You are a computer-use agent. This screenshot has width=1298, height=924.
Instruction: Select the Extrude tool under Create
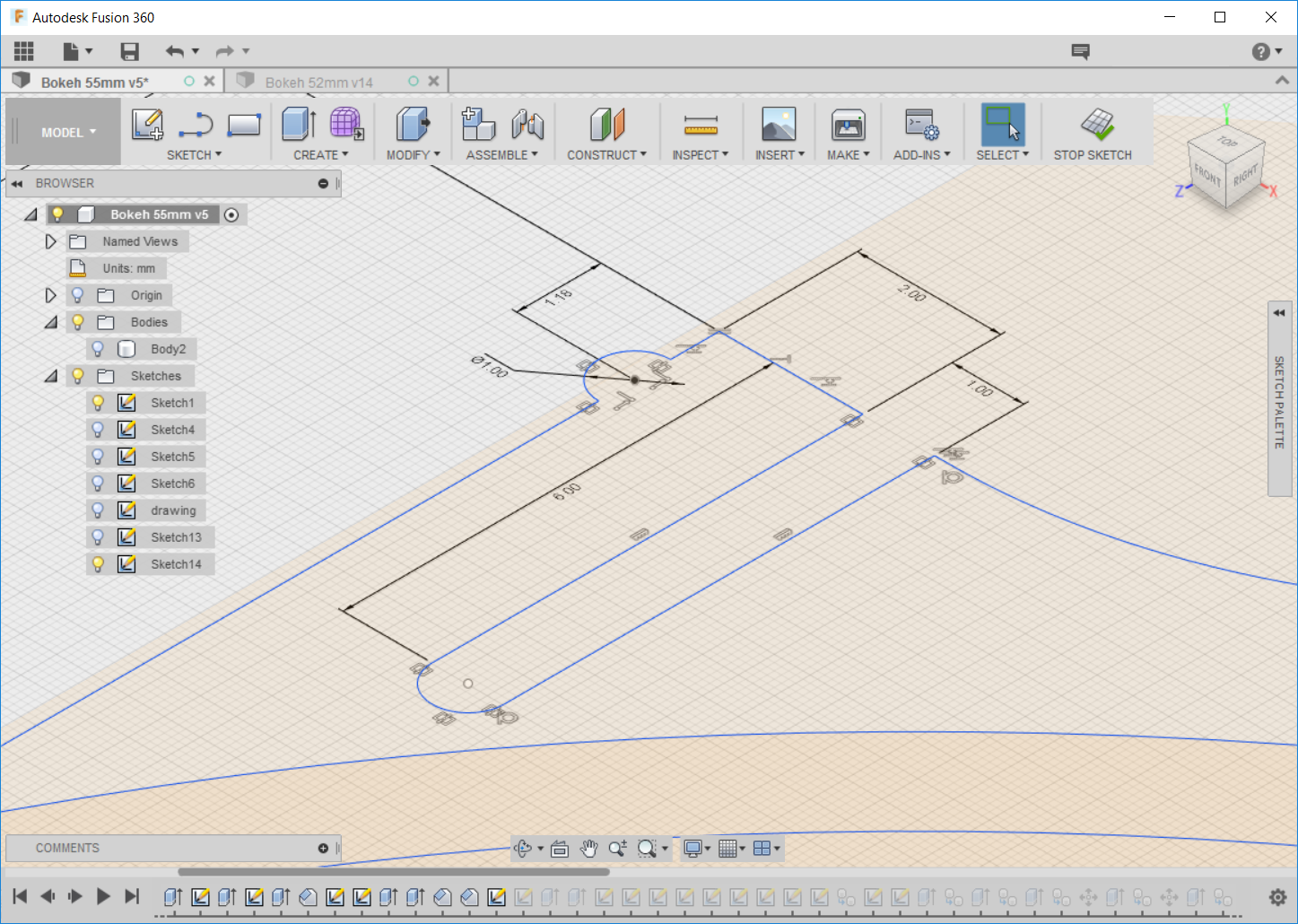[x=298, y=125]
